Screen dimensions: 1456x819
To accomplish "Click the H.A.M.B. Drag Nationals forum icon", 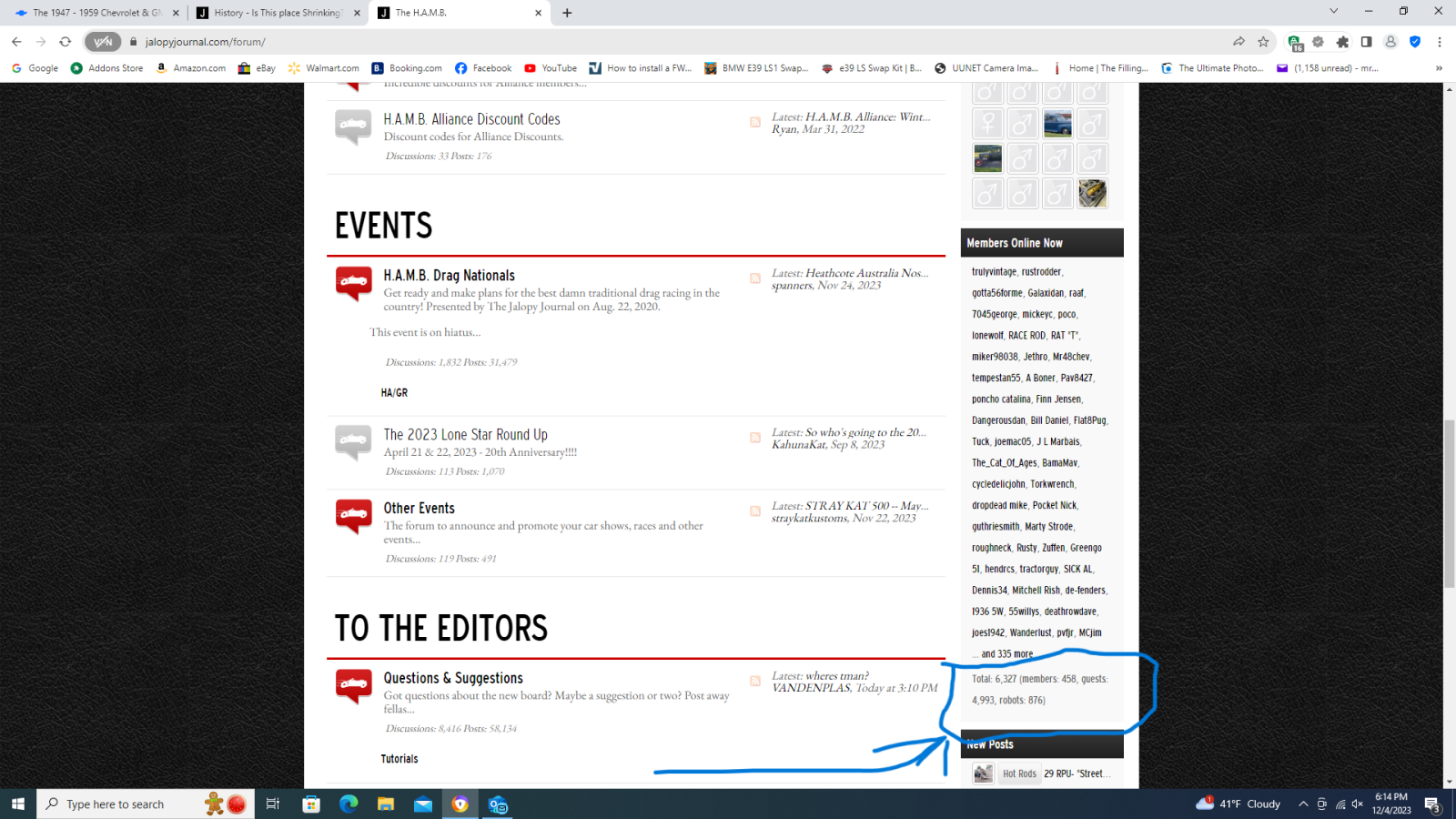I will click(x=353, y=284).
